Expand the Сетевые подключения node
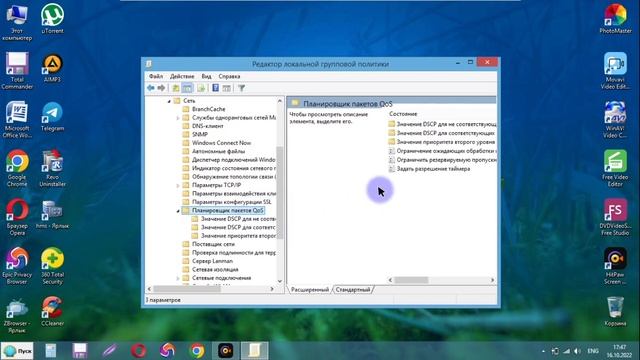 178,278
